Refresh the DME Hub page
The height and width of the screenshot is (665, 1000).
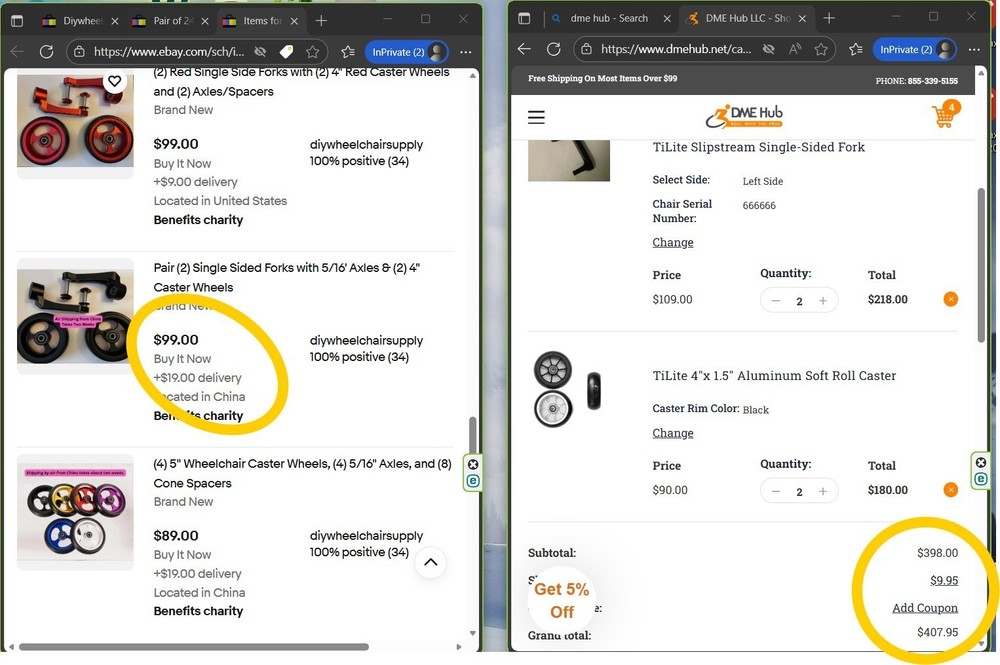point(554,49)
